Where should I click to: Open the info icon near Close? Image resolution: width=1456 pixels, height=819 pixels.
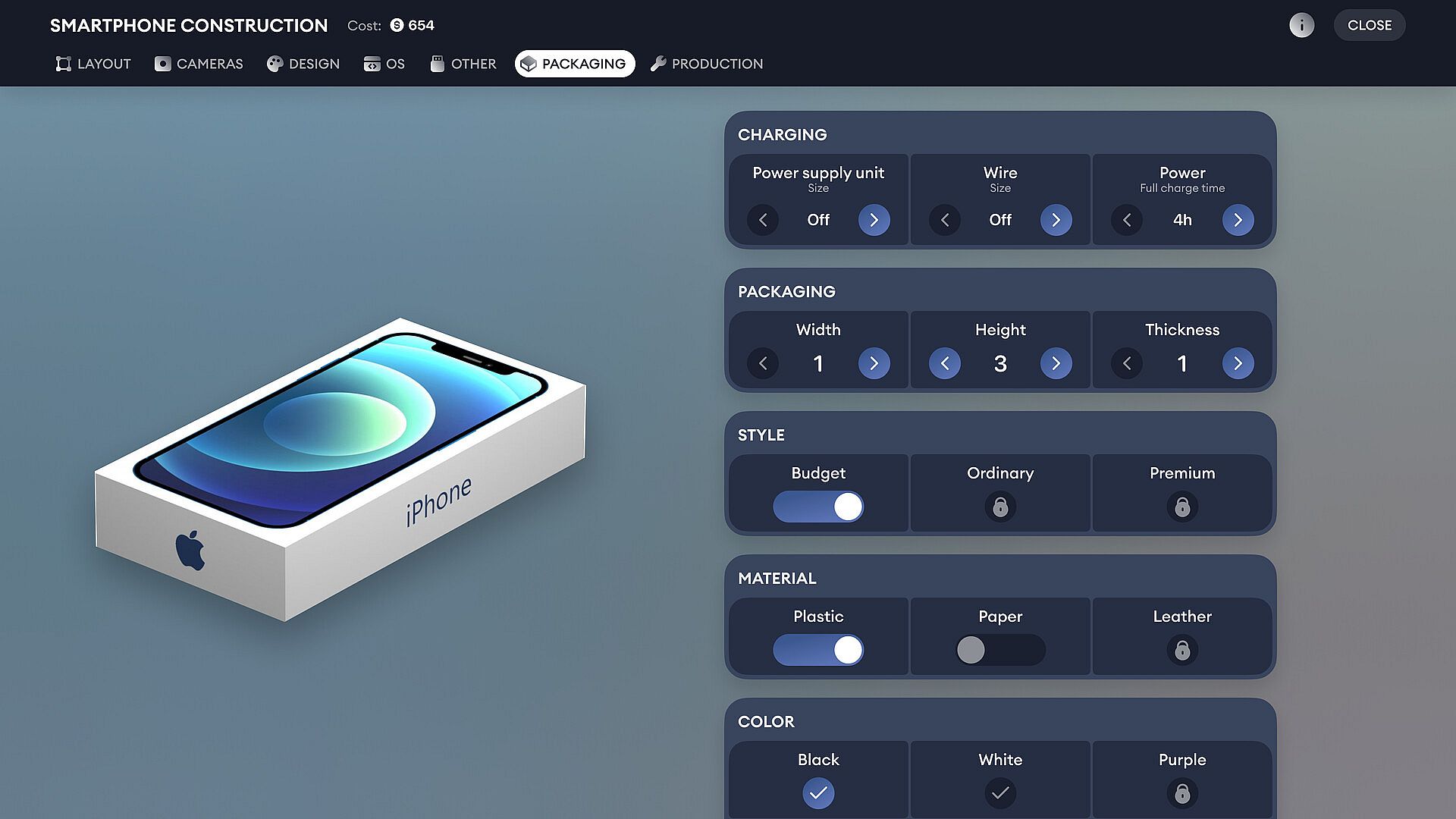[1301, 25]
